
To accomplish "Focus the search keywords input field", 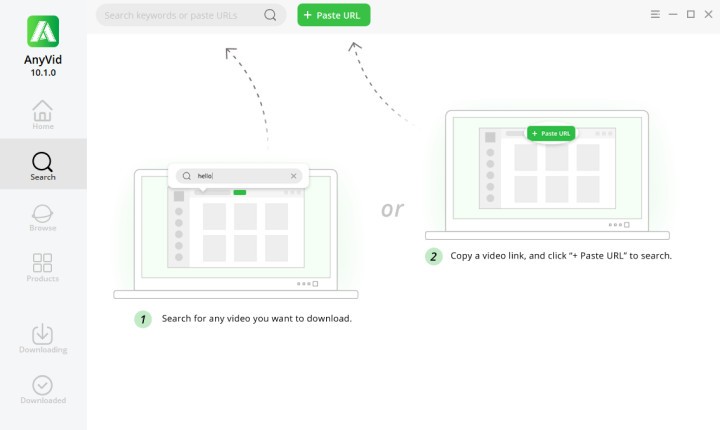I will pyautogui.click(x=180, y=15).
